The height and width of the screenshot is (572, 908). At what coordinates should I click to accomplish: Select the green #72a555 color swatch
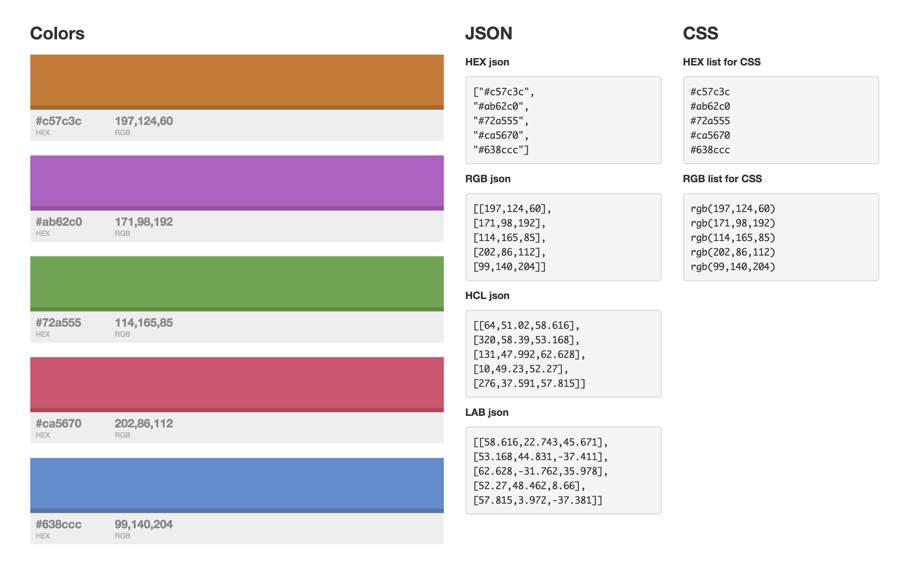pyautogui.click(x=236, y=283)
